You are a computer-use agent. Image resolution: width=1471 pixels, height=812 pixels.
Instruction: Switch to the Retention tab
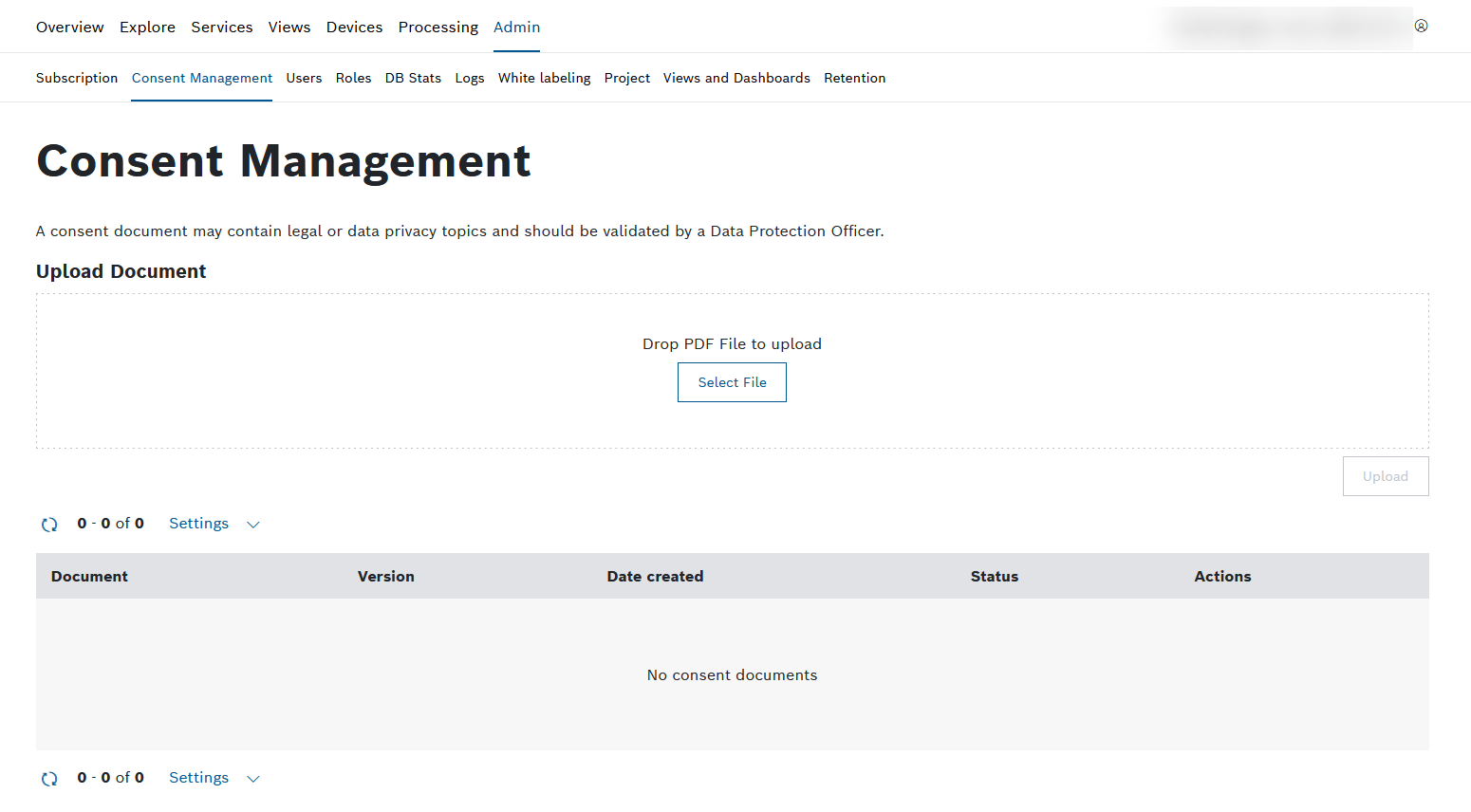[x=854, y=78]
